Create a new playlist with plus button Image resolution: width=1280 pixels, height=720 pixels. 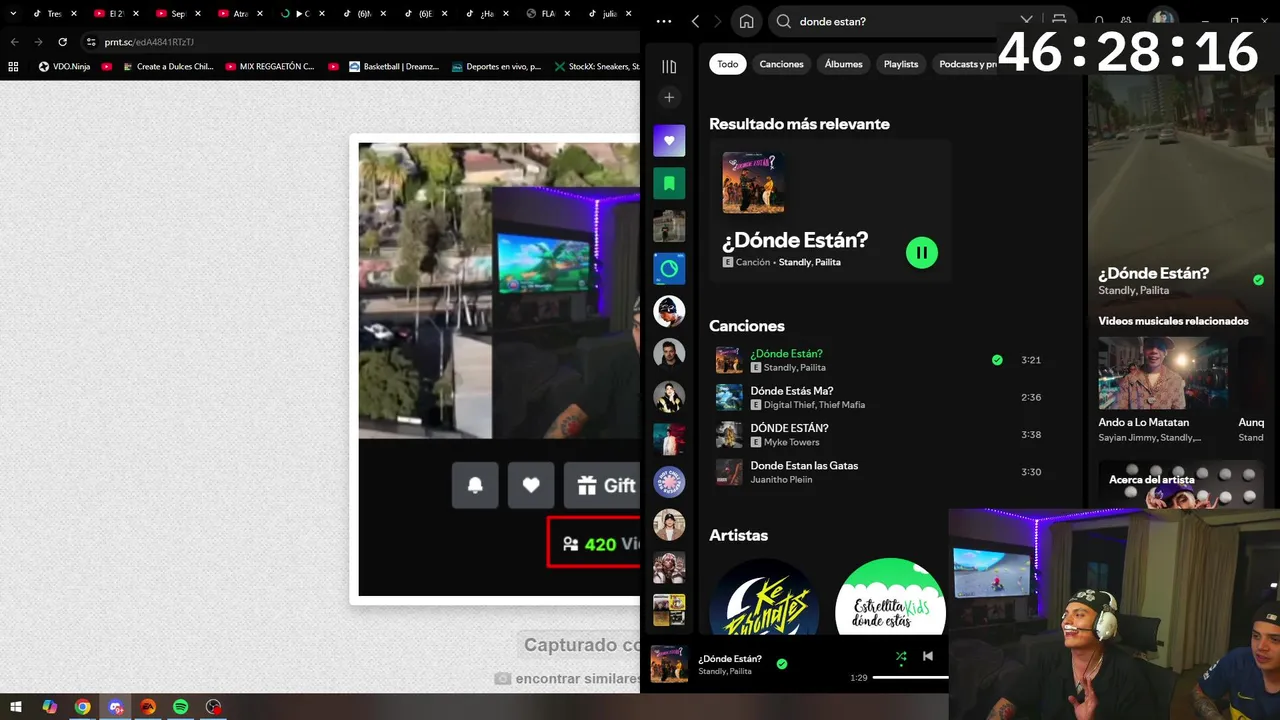(669, 97)
